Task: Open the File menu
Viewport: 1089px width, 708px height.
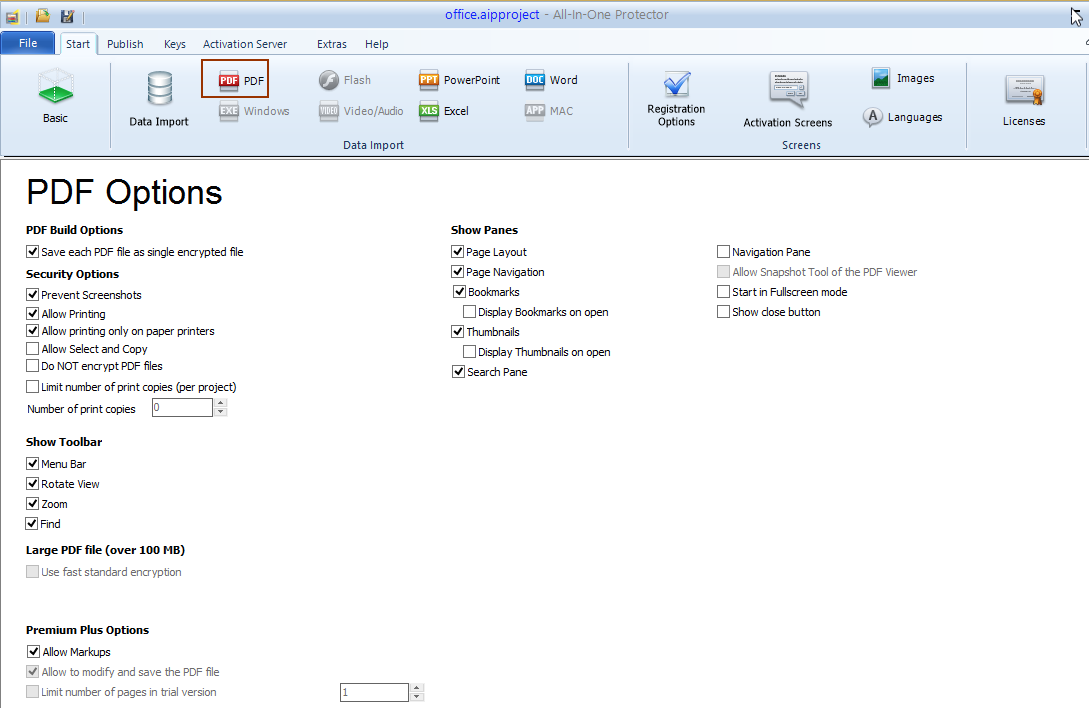Action: 28,43
